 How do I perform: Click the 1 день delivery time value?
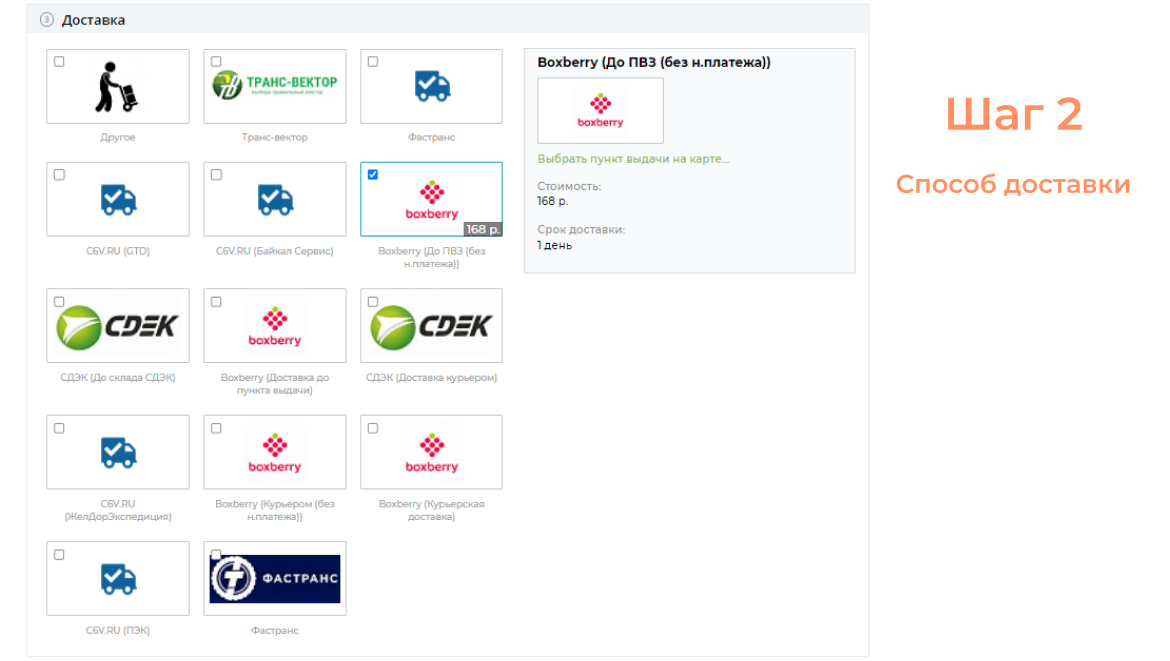tap(554, 245)
